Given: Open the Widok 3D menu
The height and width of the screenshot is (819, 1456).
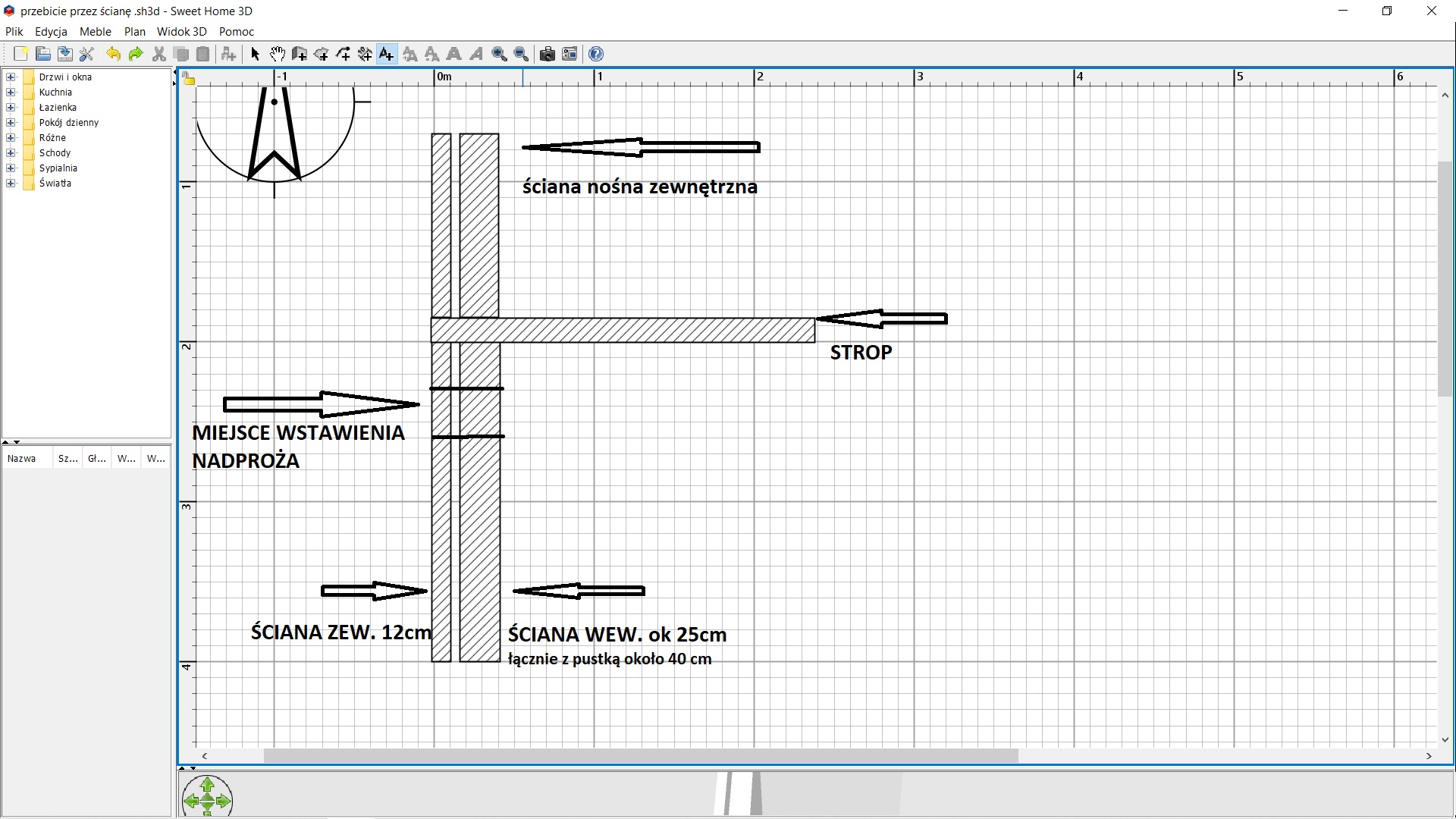Looking at the screenshot, I should [x=181, y=32].
